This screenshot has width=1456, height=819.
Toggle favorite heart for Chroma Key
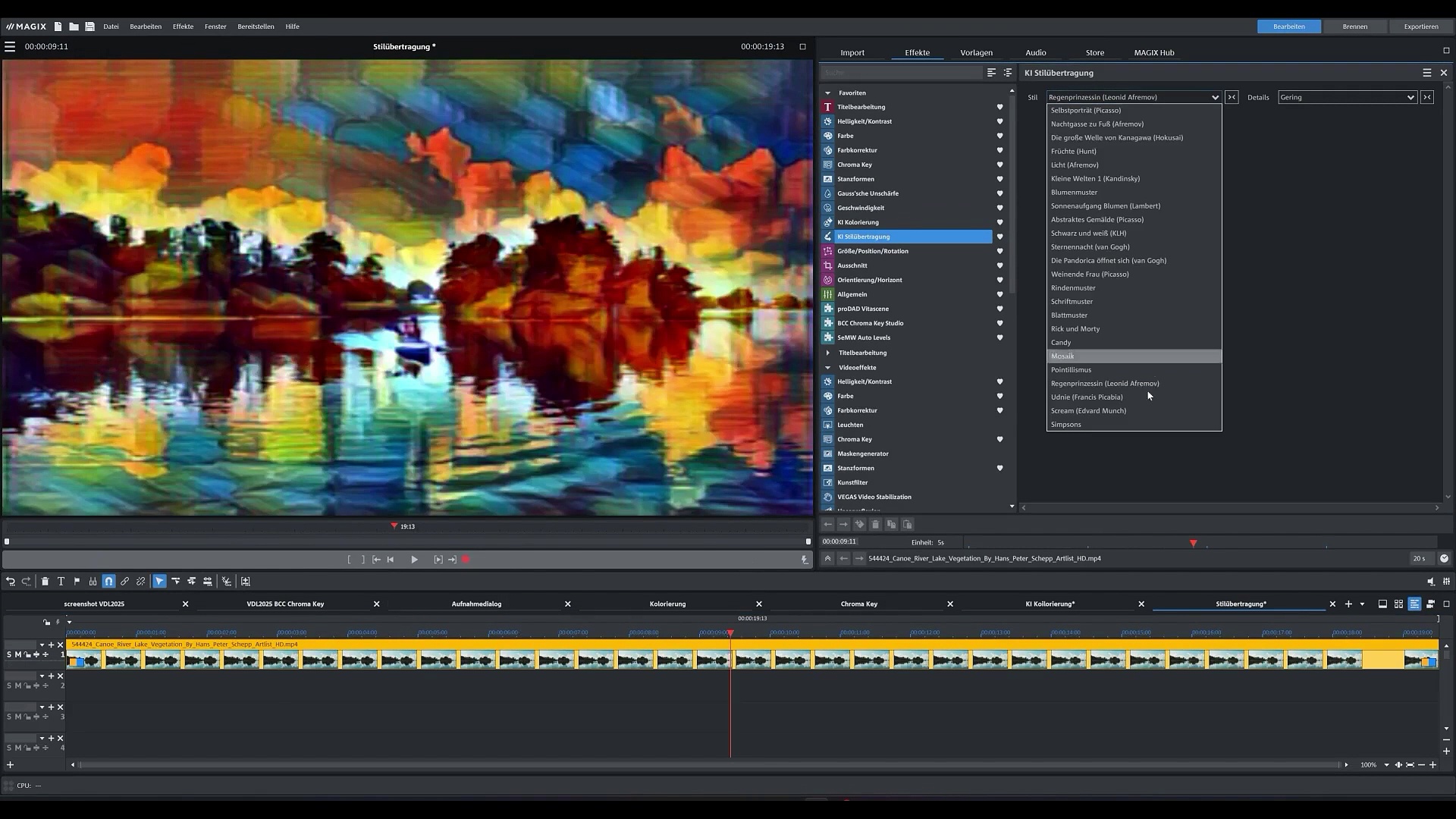click(999, 165)
